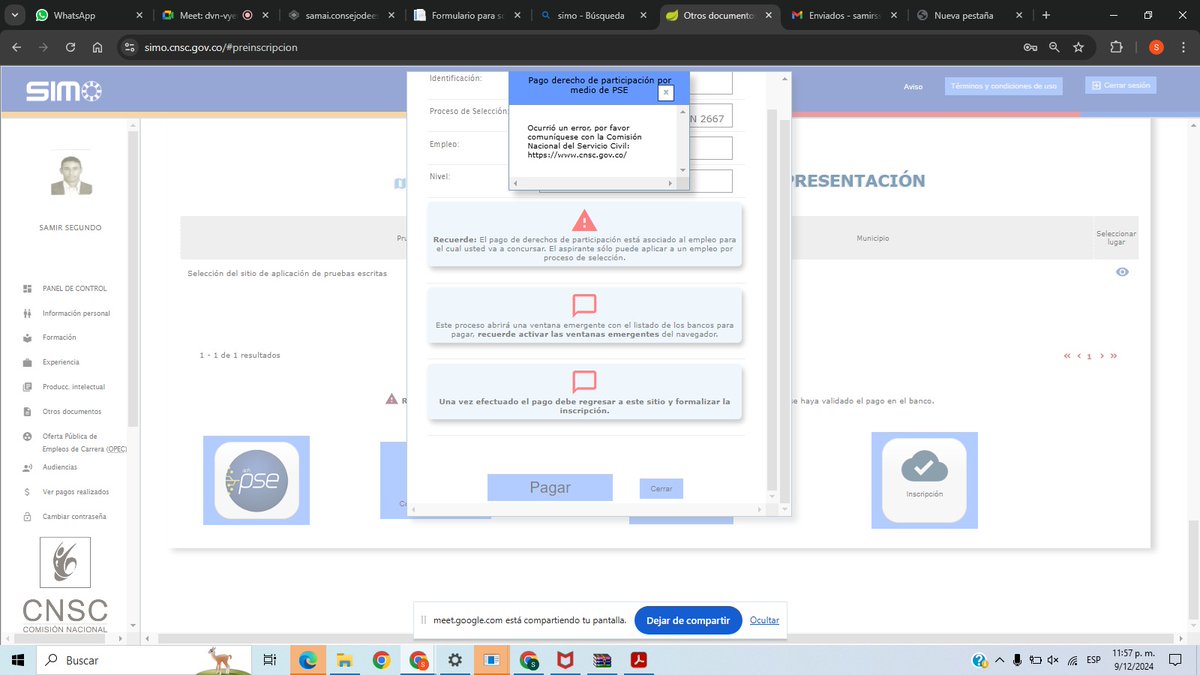Viewport: 1200px width, 675px height.
Task: Open WinRAR from taskbar
Action: coord(601,660)
